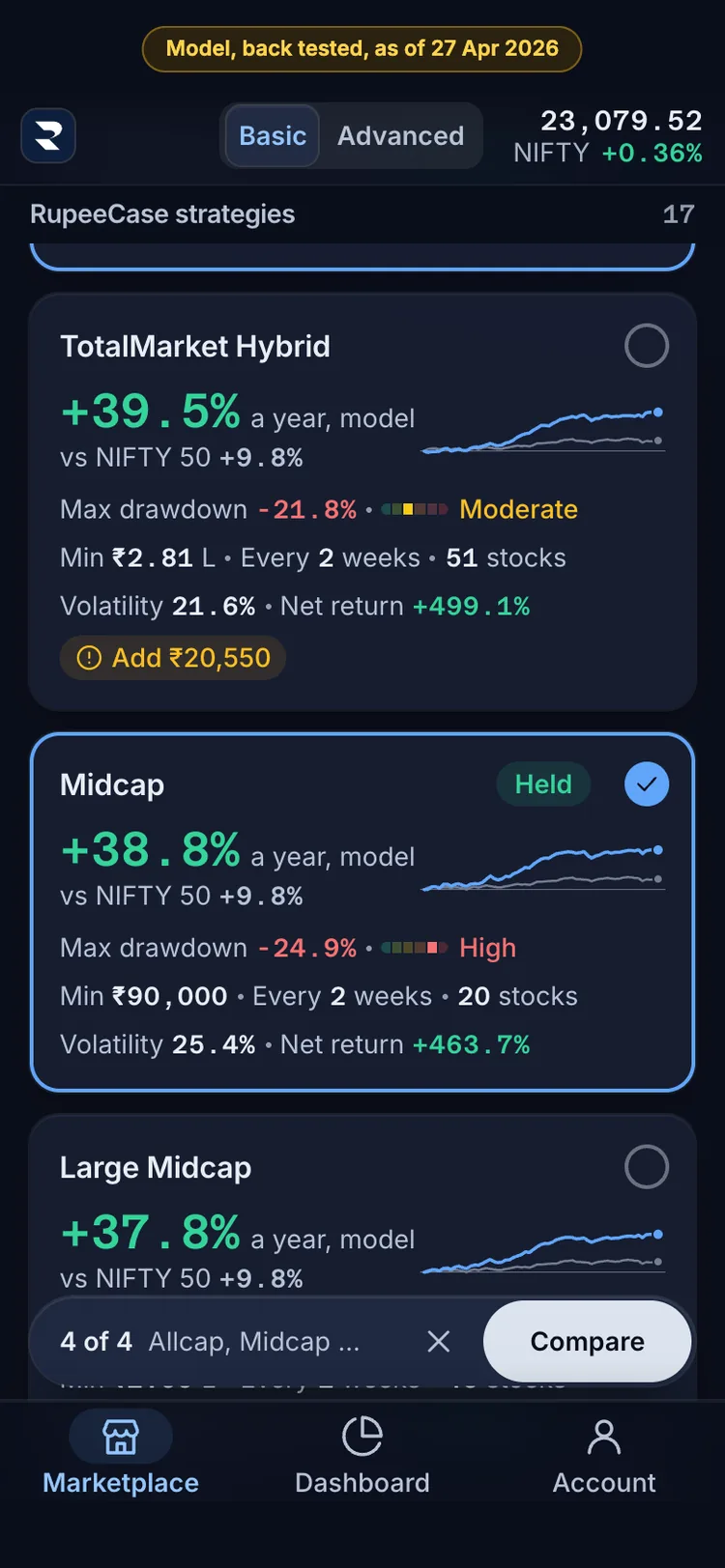Open the Account person icon
The image size is (725, 1568).
point(604,1437)
